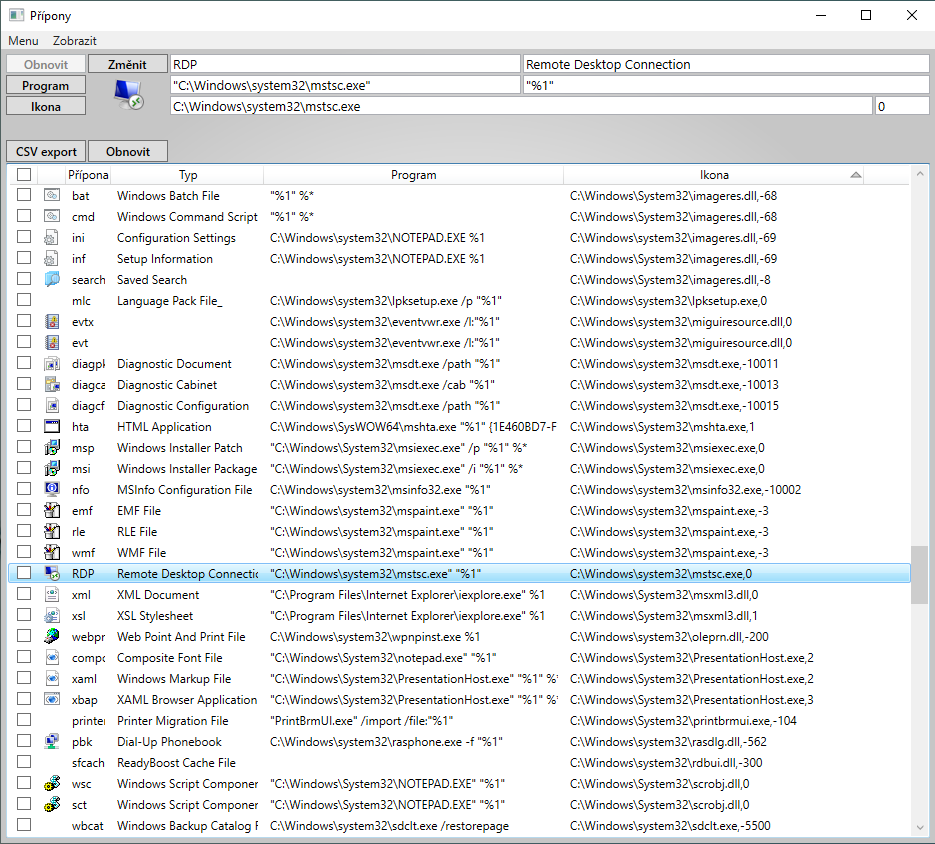
Task: Click the evtx event viewer icon
Action: pyautogui.click(x=52, y=321)
